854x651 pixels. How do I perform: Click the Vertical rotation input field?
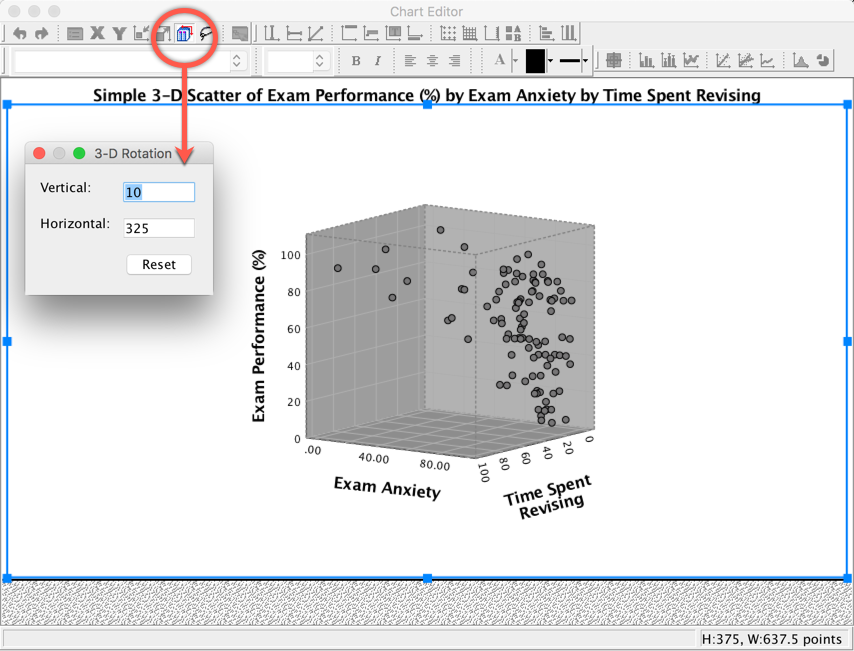[159, 192]
